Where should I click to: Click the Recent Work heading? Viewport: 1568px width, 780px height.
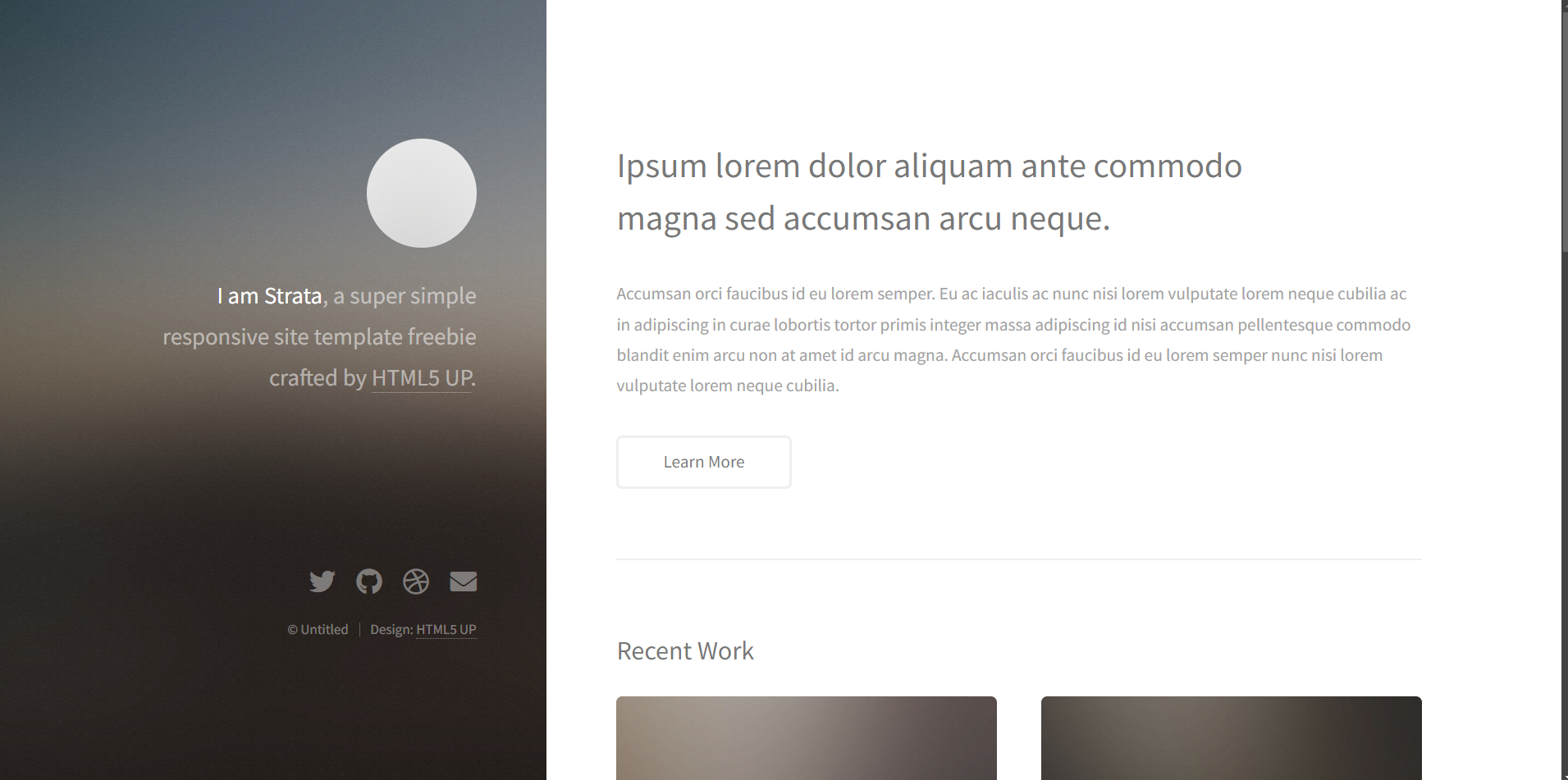click(x=685, y=651)
